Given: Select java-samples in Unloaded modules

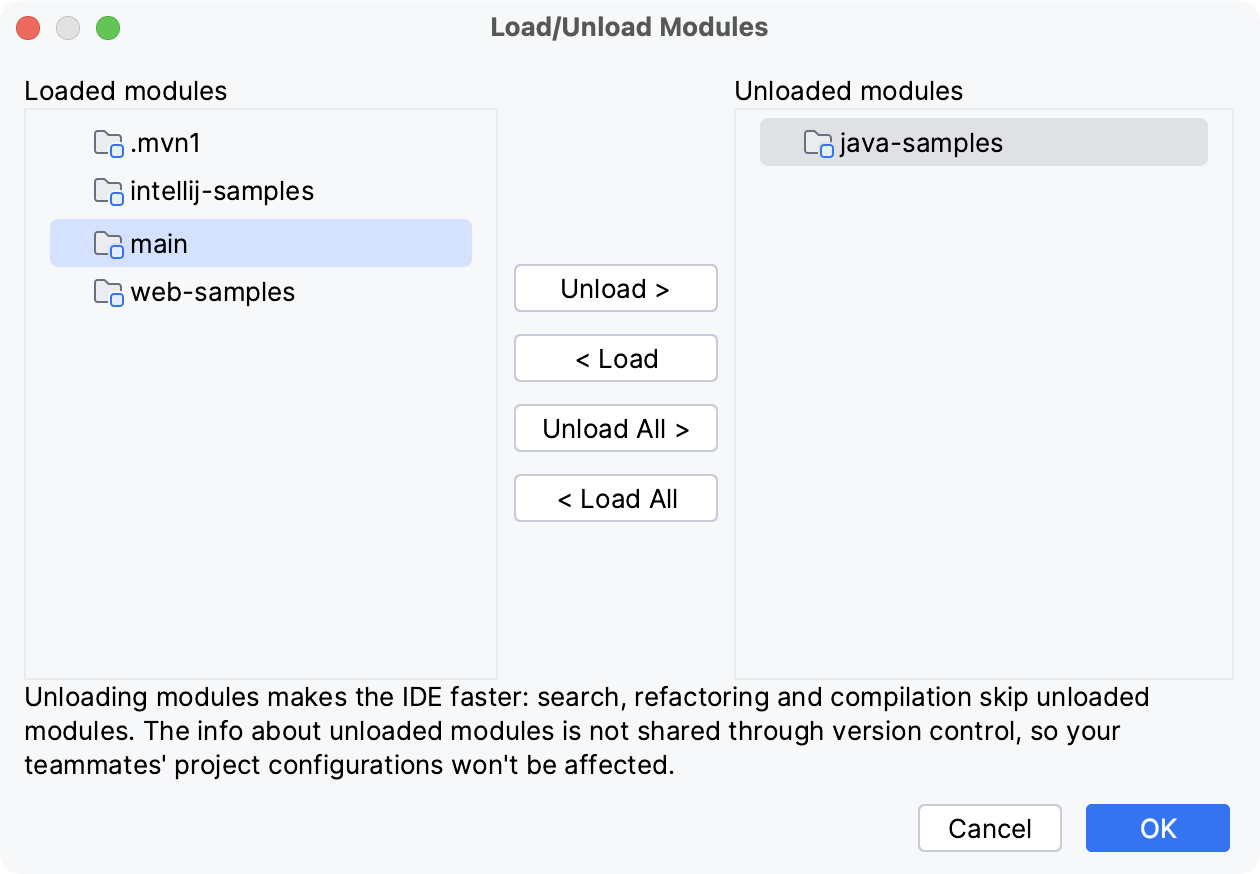Looking at the screenshot, I should [921, 143].
